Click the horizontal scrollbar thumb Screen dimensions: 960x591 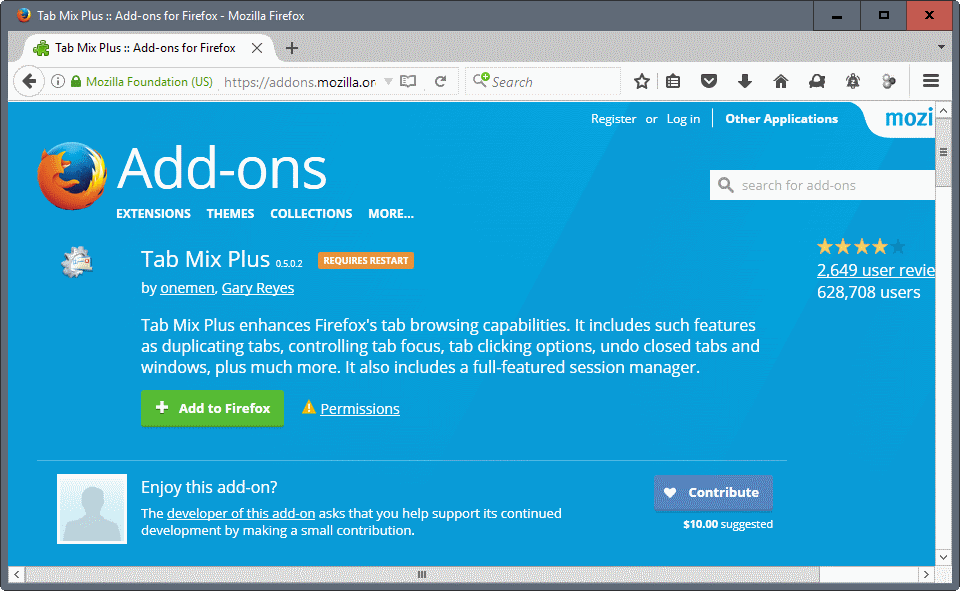pyautogui.click(x=422, y=574)
